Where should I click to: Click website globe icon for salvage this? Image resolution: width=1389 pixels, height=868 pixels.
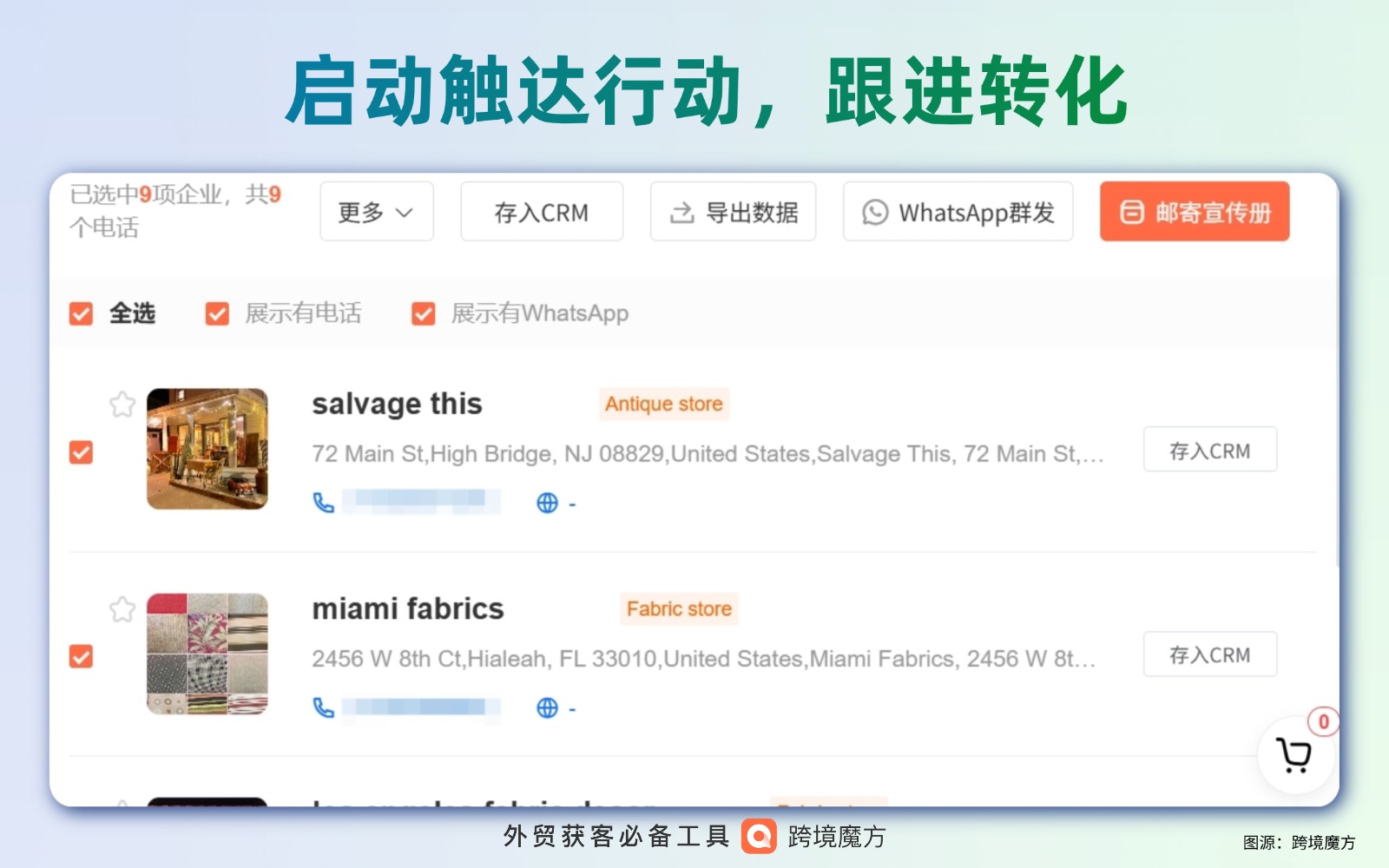547,503
